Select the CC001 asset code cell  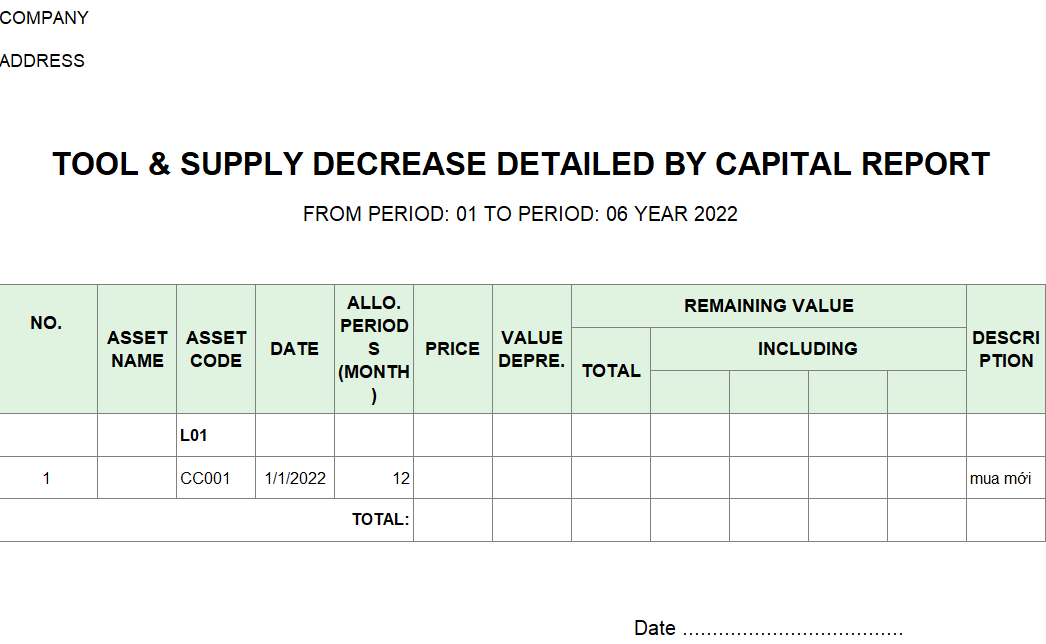205,478
